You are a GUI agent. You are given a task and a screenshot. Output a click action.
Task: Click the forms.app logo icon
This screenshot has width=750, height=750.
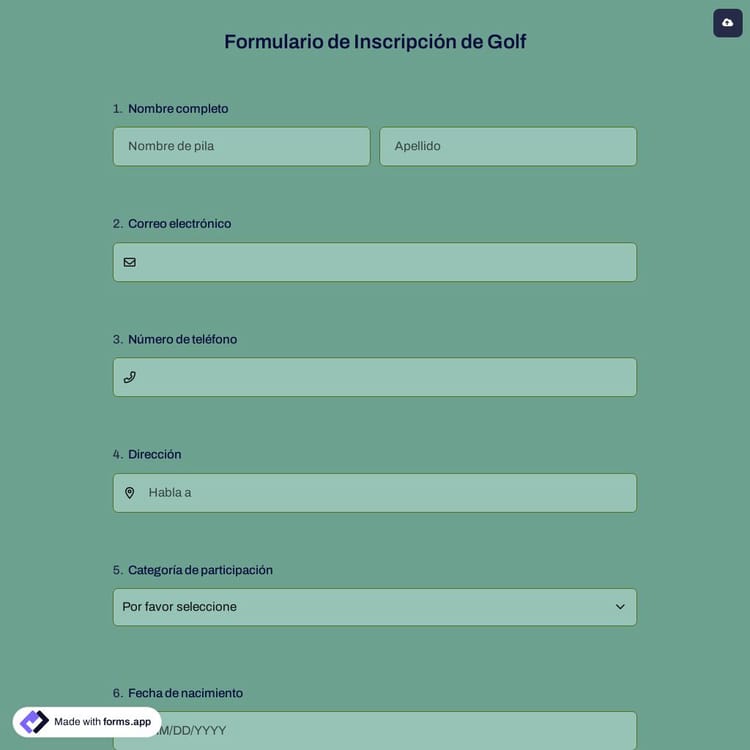pos(34,722)
